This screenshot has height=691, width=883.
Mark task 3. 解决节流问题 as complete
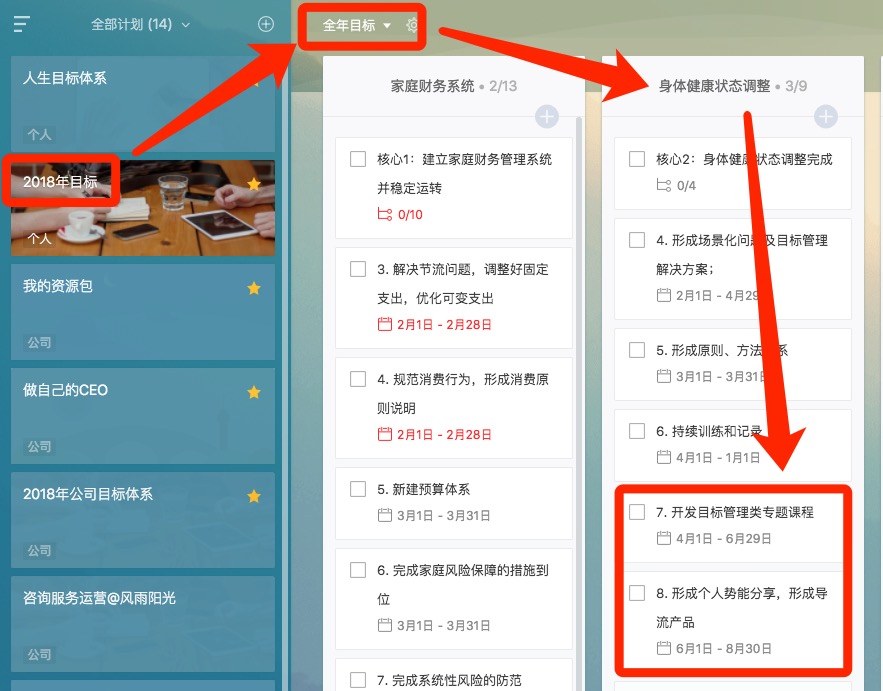pos(358,269)
